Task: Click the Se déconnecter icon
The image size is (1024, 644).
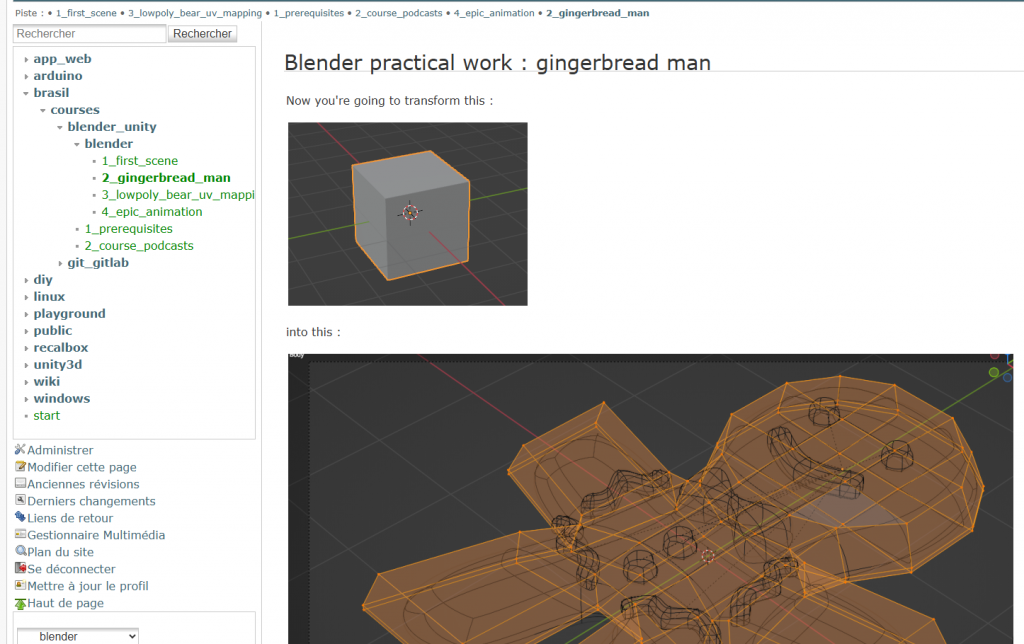Action: point(20,568)
